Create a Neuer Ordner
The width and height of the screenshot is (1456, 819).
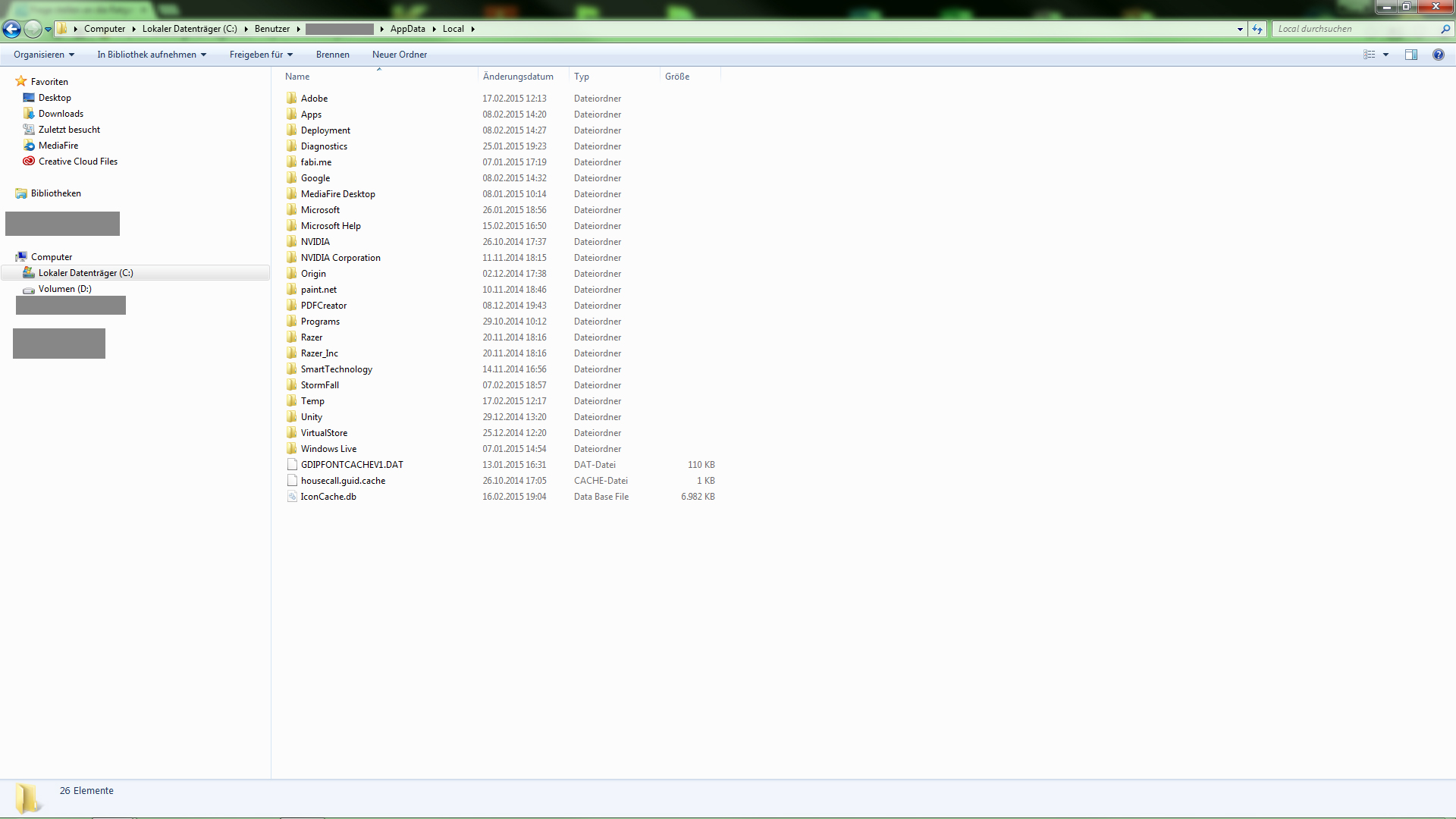point(400,55)
